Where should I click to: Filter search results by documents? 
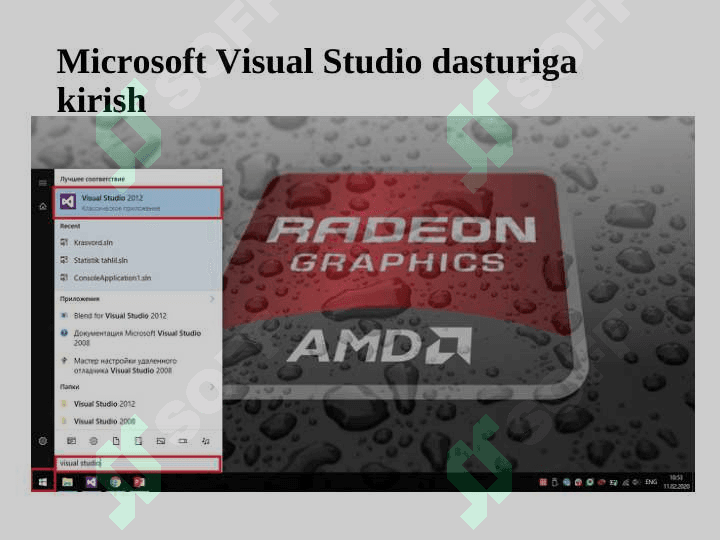tap(116, 440)
